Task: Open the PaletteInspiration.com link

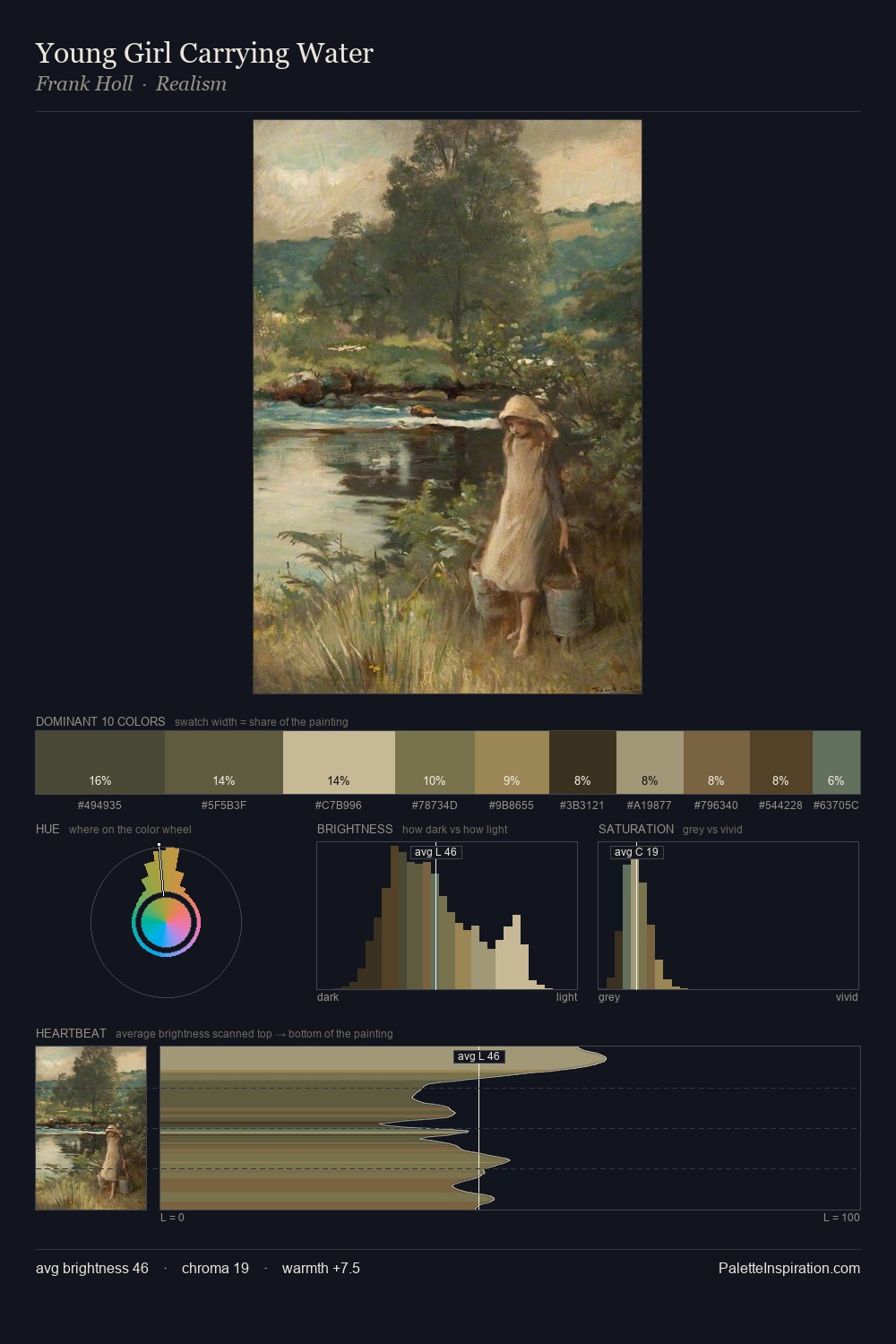Action: coord(789,1268)
